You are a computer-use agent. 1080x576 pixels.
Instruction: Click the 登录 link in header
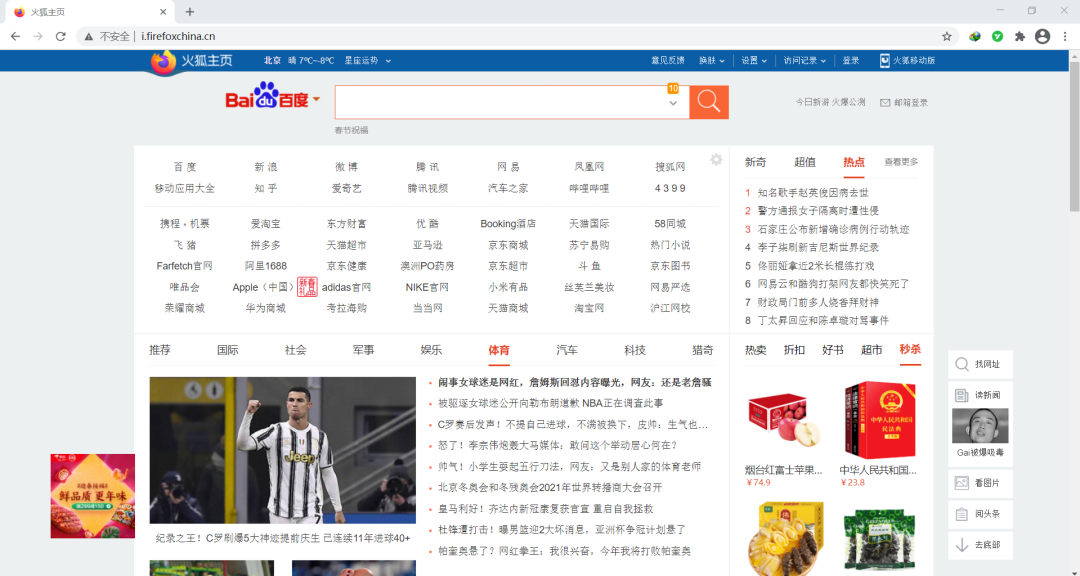[851, 61]
